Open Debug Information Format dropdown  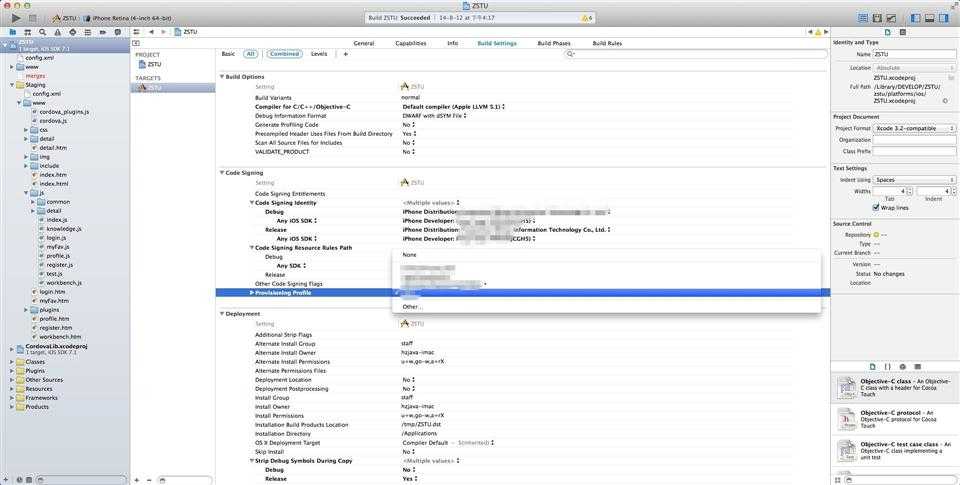pyautogui.click(x=435, y=116)
